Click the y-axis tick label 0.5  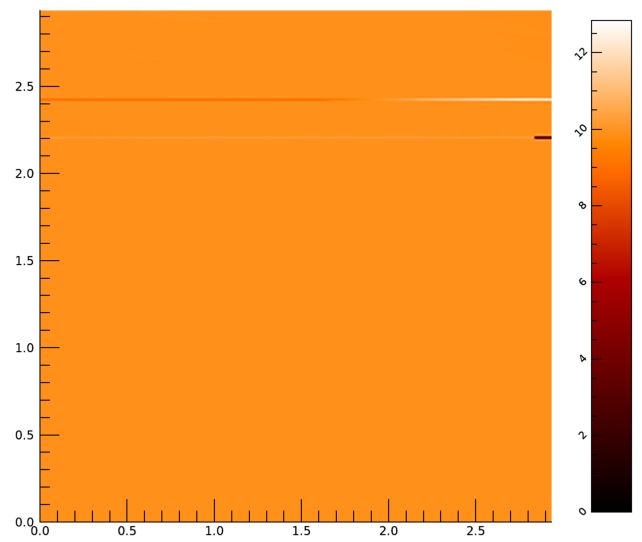tap(25, 435)
